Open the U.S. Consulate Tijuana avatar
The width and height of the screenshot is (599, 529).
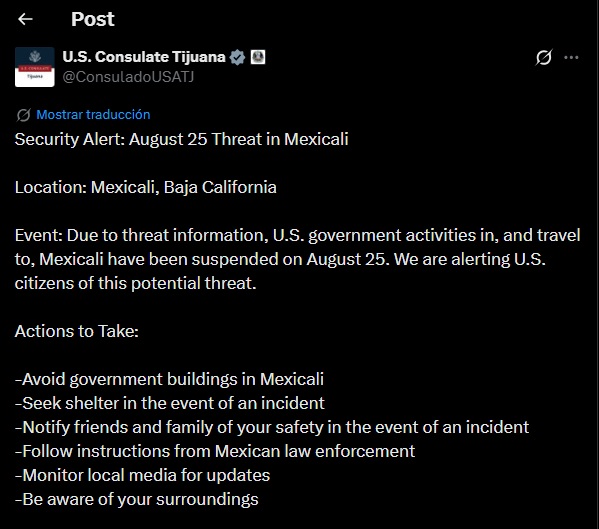(x=35, y=67)
